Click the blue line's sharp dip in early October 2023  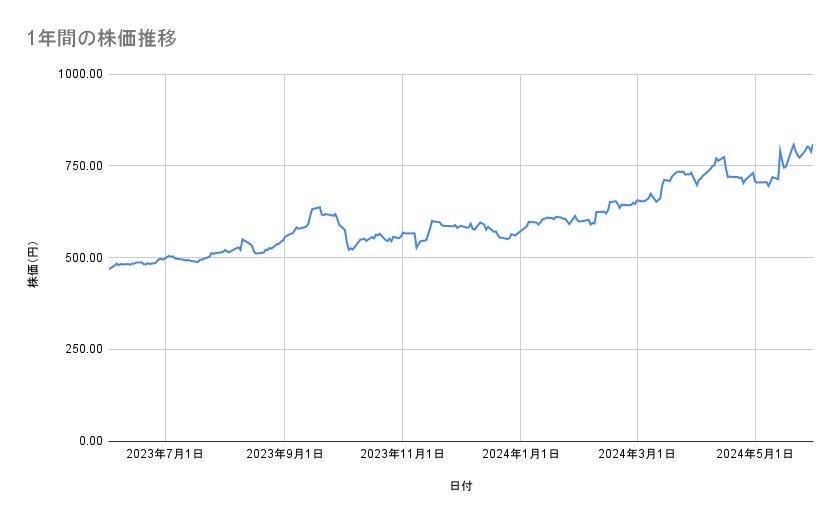349,249
